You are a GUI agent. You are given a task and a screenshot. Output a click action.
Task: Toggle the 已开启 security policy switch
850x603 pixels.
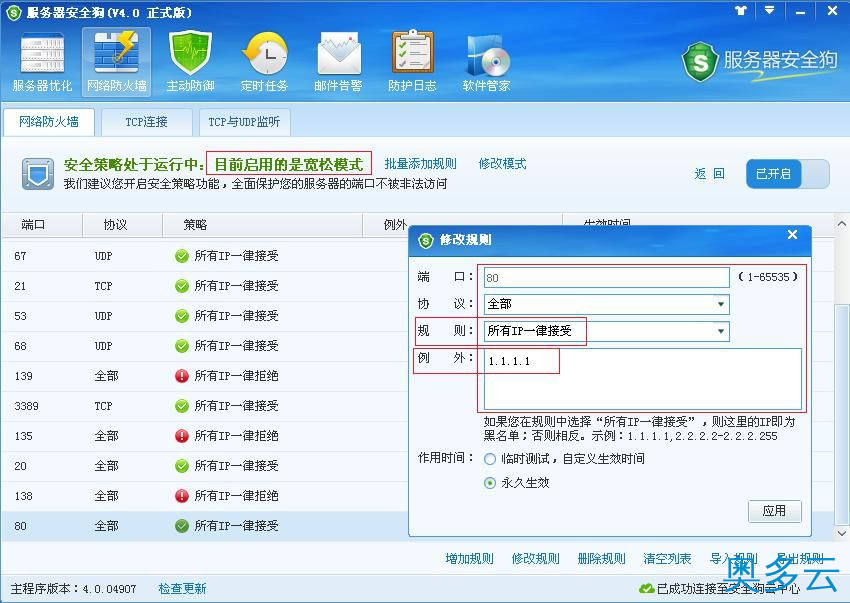pyautogui.click(x=788, y=174)
